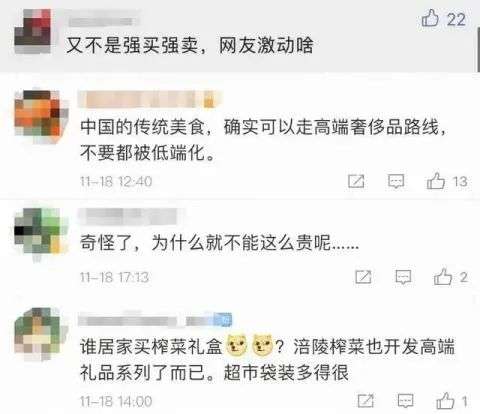The image size is (480, 414).
Task: Open the fourth commenter's username with blue badge
Action: [155, 320]
